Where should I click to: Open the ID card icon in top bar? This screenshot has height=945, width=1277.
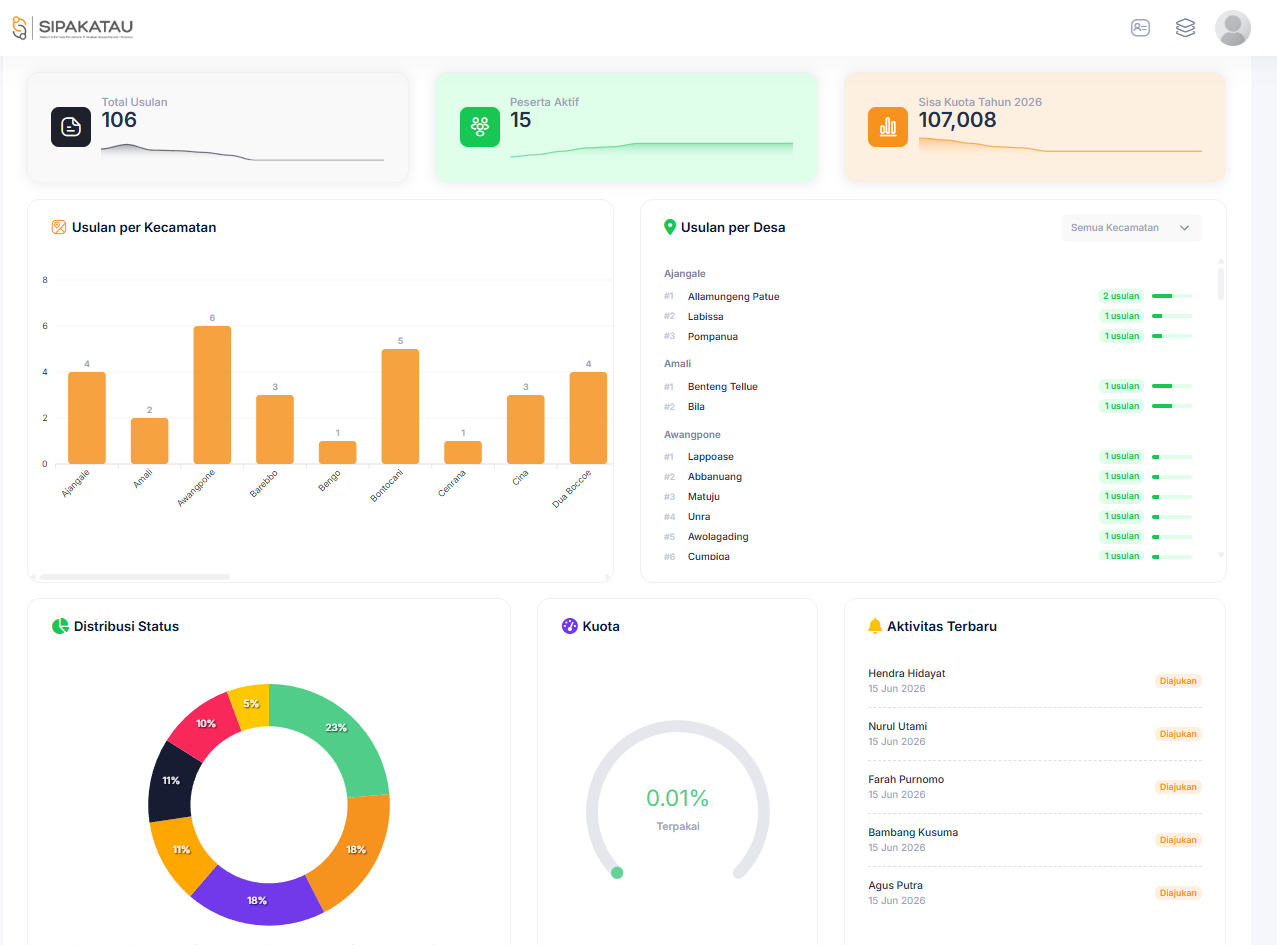tap(1140, 28)
